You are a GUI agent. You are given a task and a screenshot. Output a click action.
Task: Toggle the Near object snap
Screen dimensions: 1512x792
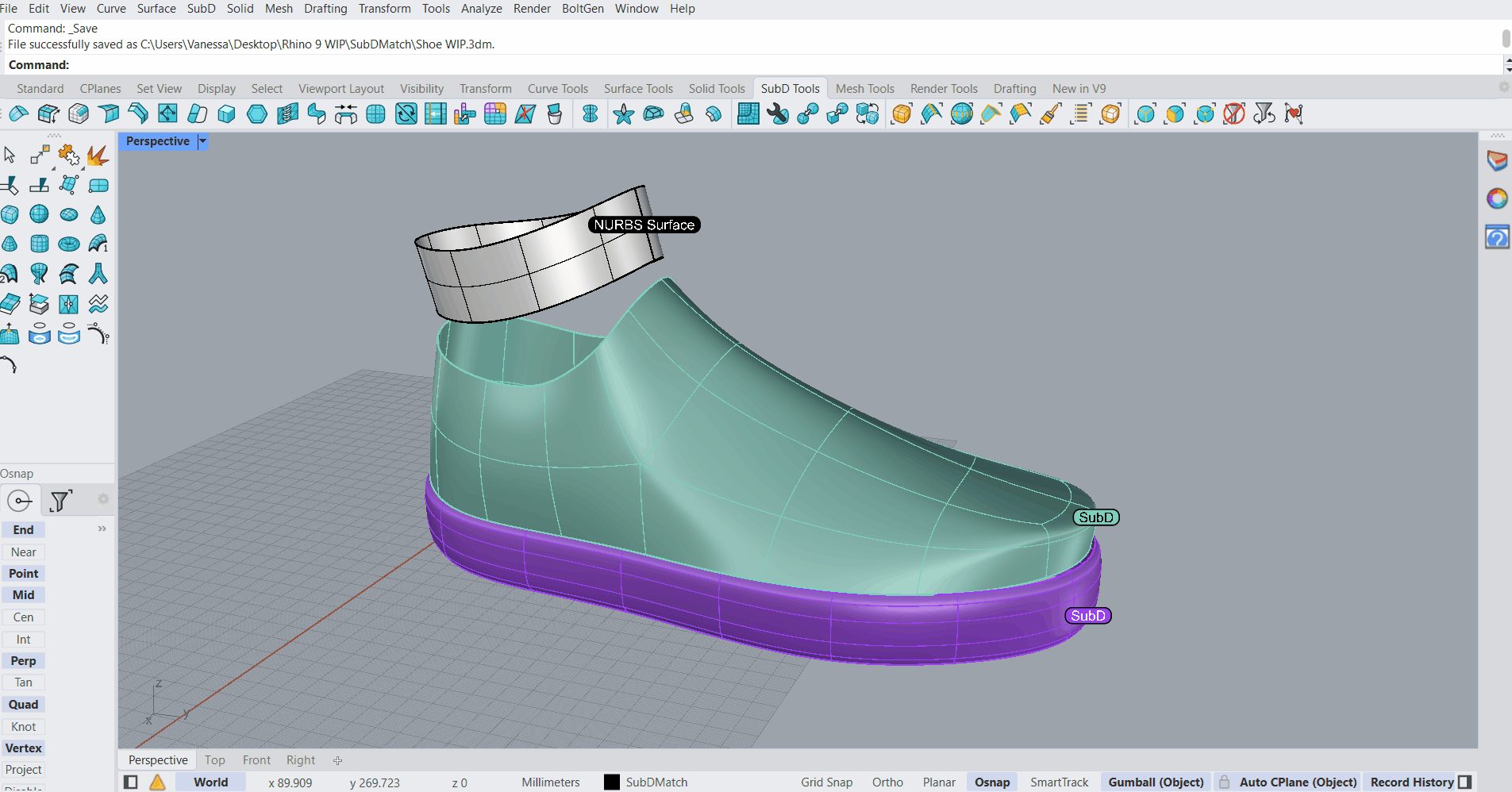pos(24,552)
